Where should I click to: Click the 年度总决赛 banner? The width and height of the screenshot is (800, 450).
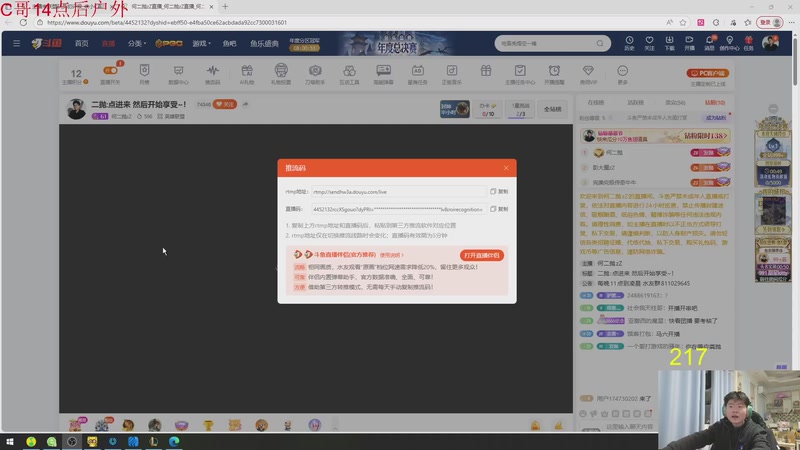click(x=398, y=43)
